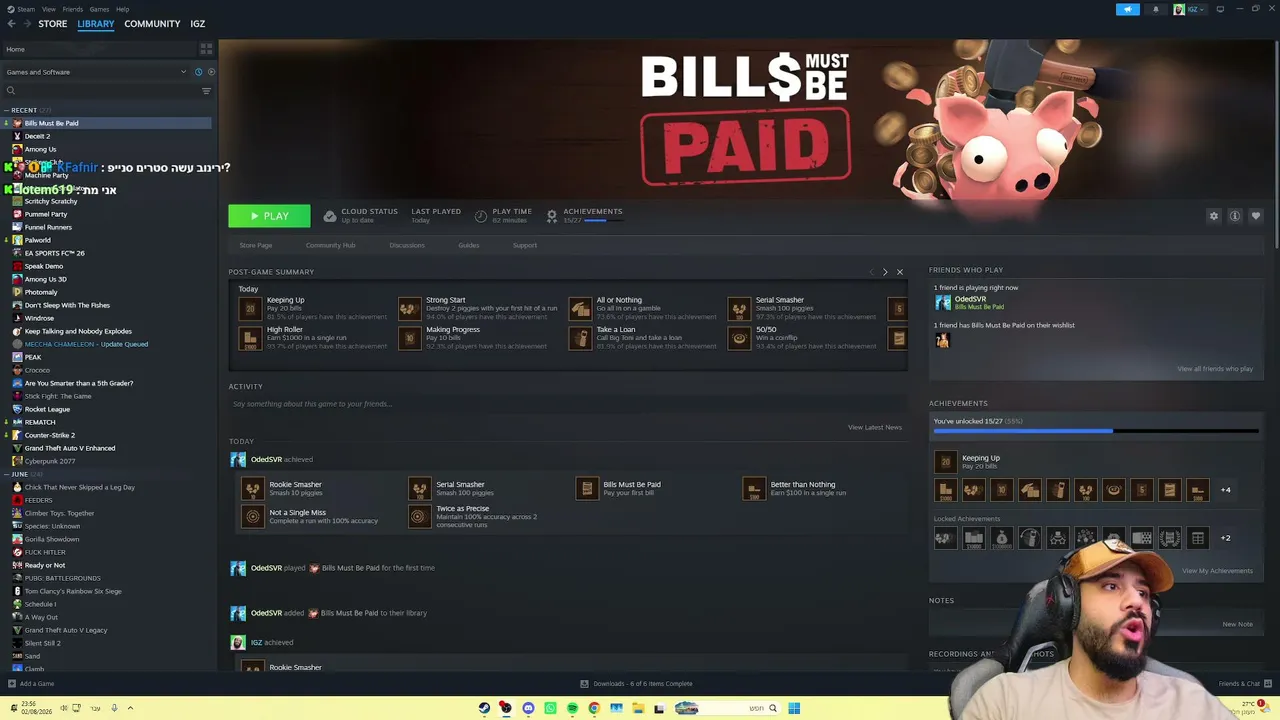
Task: Open Spotify from the Windows taskbar
Action: point(572,708)
